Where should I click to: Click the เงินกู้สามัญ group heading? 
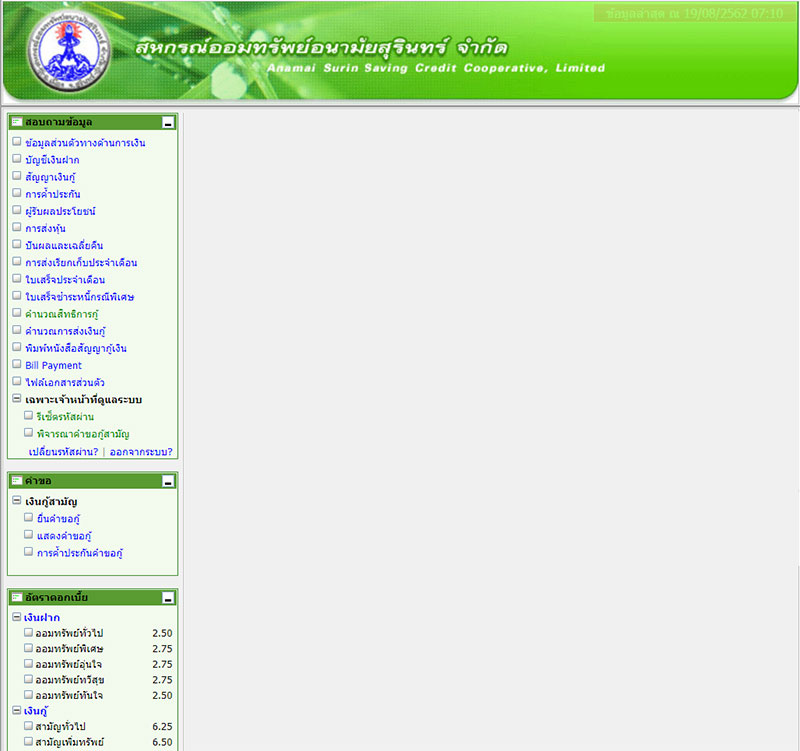51,502
